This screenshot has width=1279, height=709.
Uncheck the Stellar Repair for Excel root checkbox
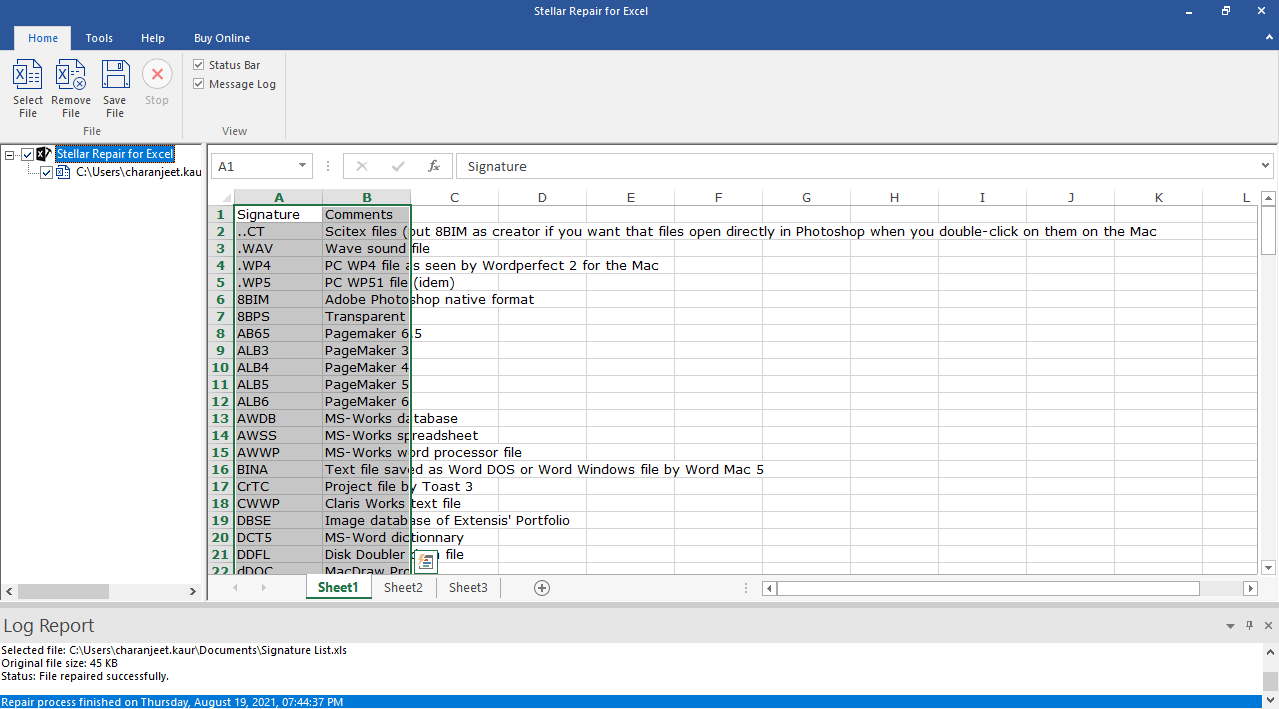[28, 154]
